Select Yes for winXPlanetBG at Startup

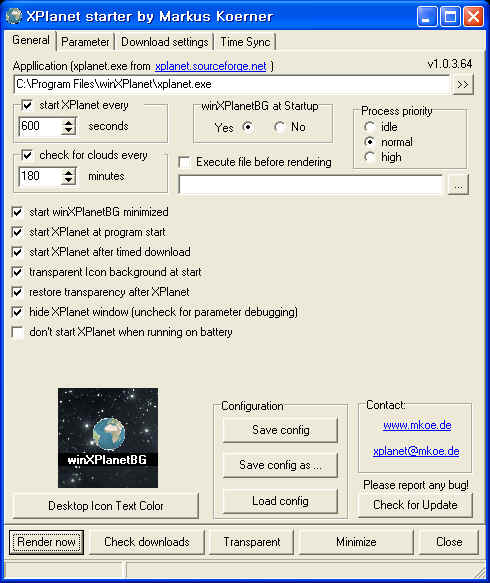coord(248,127)
